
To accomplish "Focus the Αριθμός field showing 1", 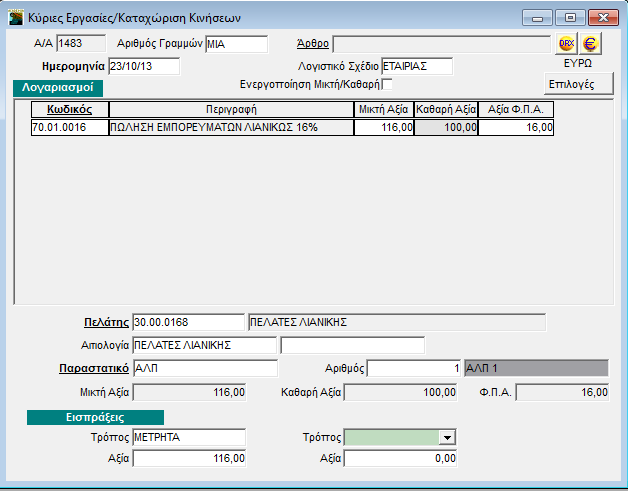I will [x=414, y=368].
